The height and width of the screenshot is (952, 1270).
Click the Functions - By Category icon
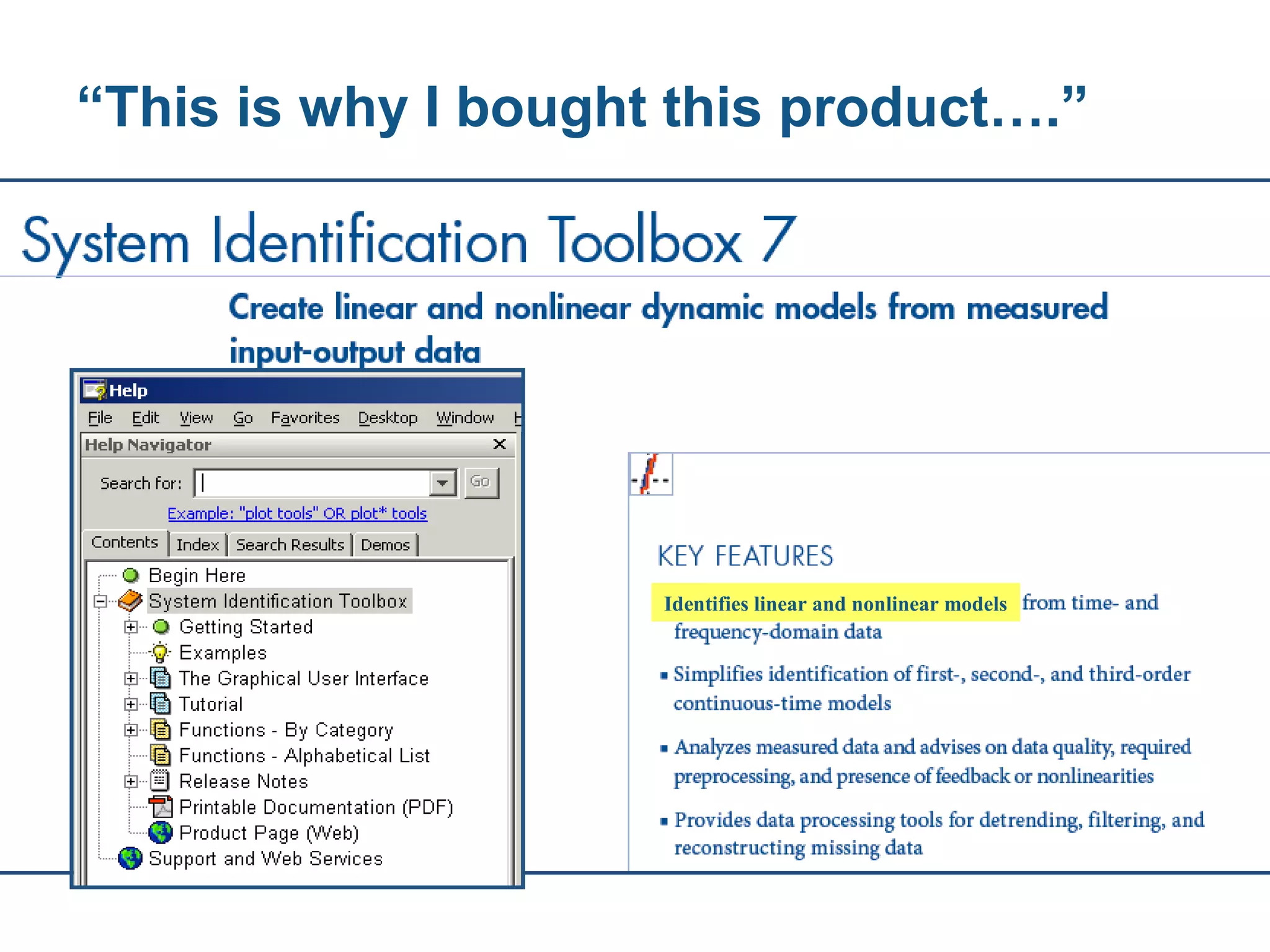[x=161, y=729]
